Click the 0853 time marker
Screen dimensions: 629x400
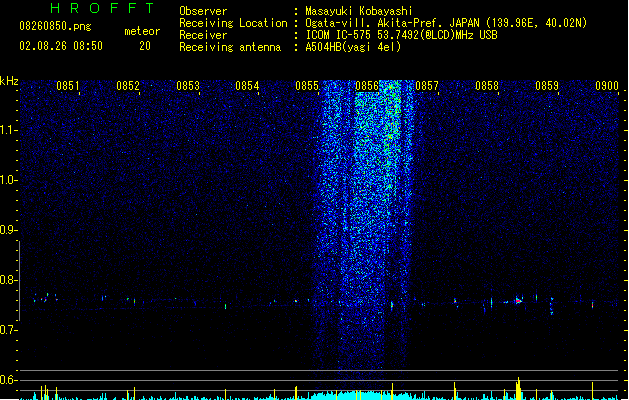(x=188, y=86)
